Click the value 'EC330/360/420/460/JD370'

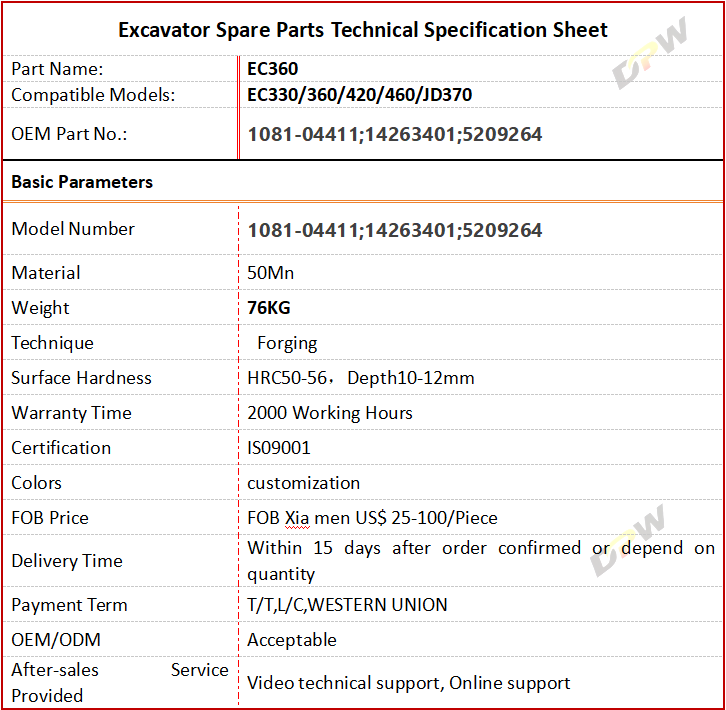tap(359, 95)
